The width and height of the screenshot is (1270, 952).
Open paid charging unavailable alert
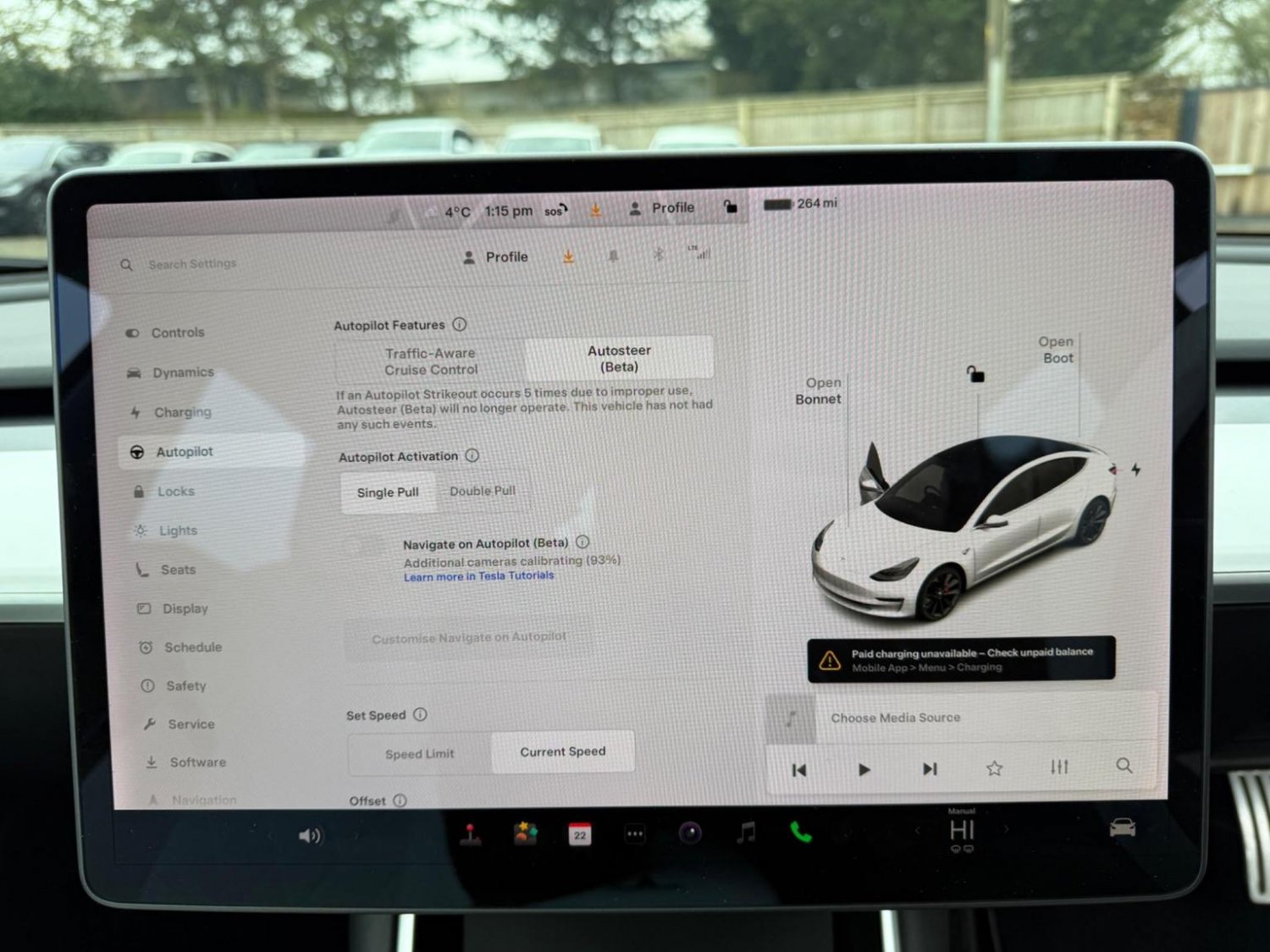[961, 659]
